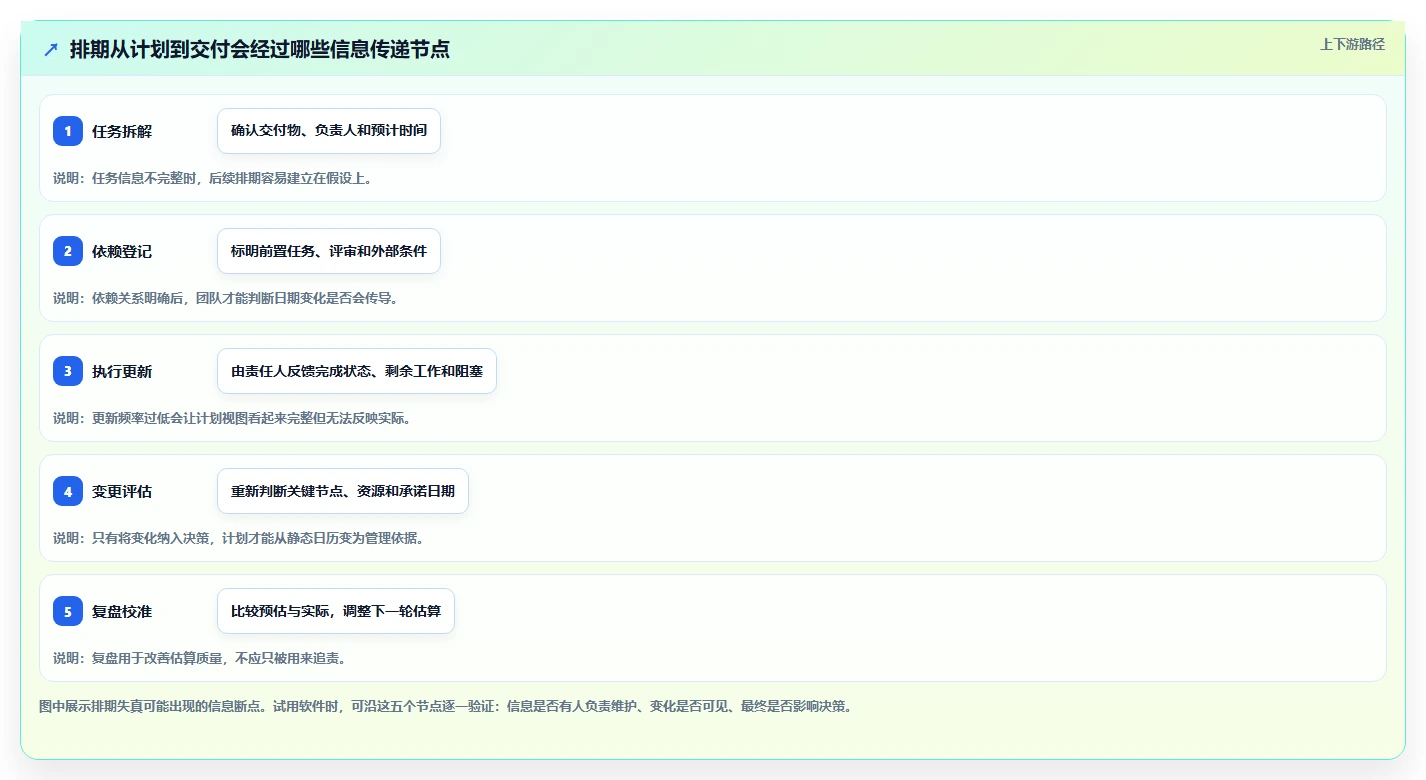The width and height of the screenshot is (1426, 780).
Task: Select the 依赖登记 step label
Action: tap(122, 251)
